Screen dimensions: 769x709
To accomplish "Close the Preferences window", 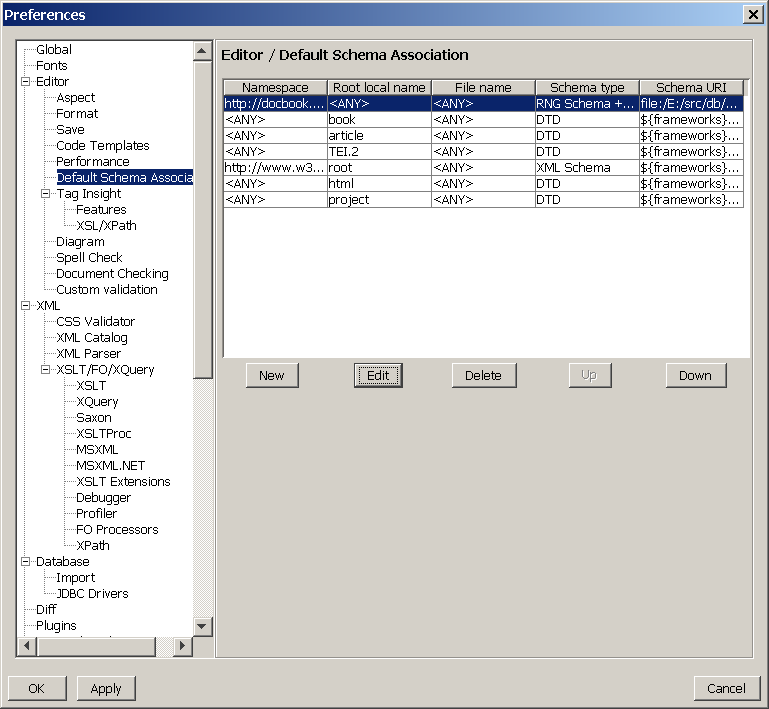I will click(752, 14).
